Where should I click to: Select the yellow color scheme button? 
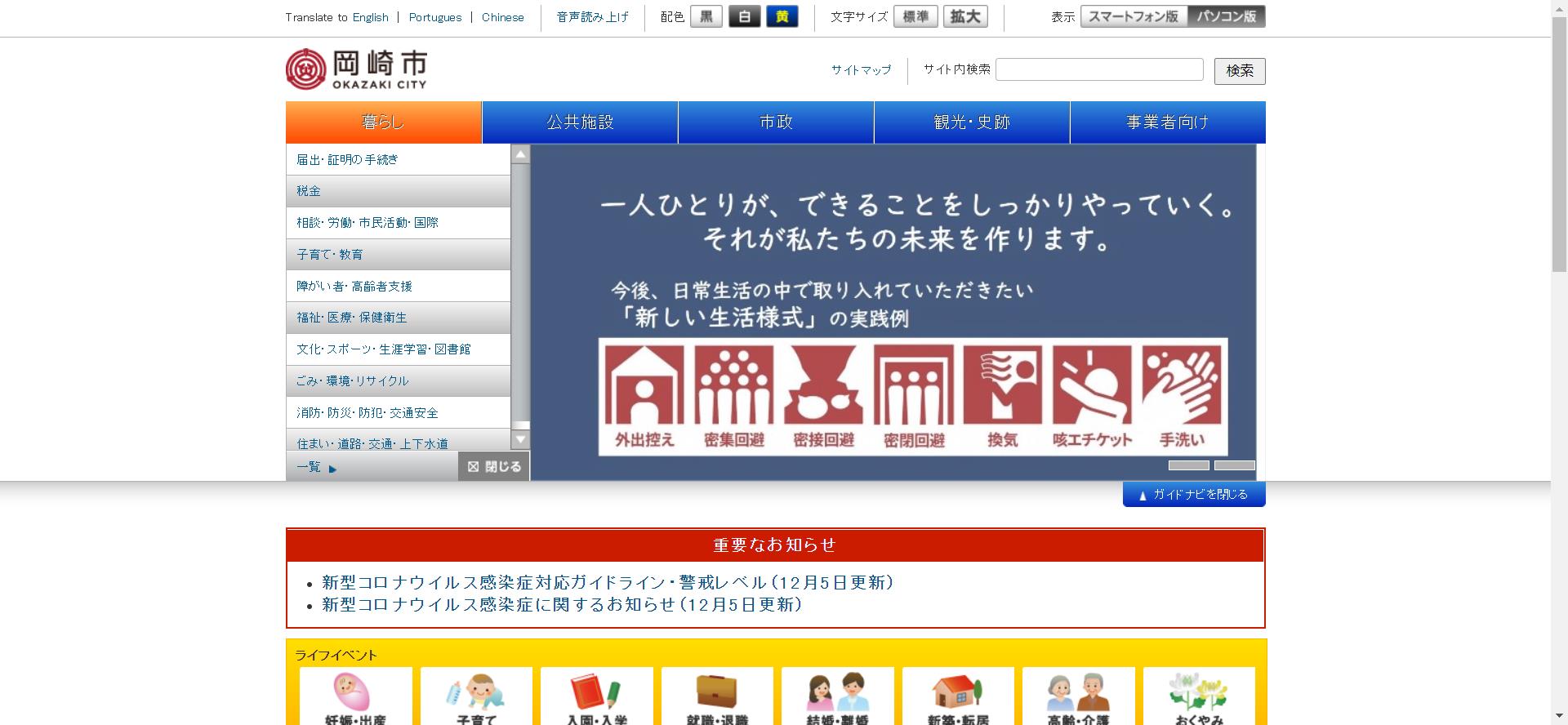[782, 16]
